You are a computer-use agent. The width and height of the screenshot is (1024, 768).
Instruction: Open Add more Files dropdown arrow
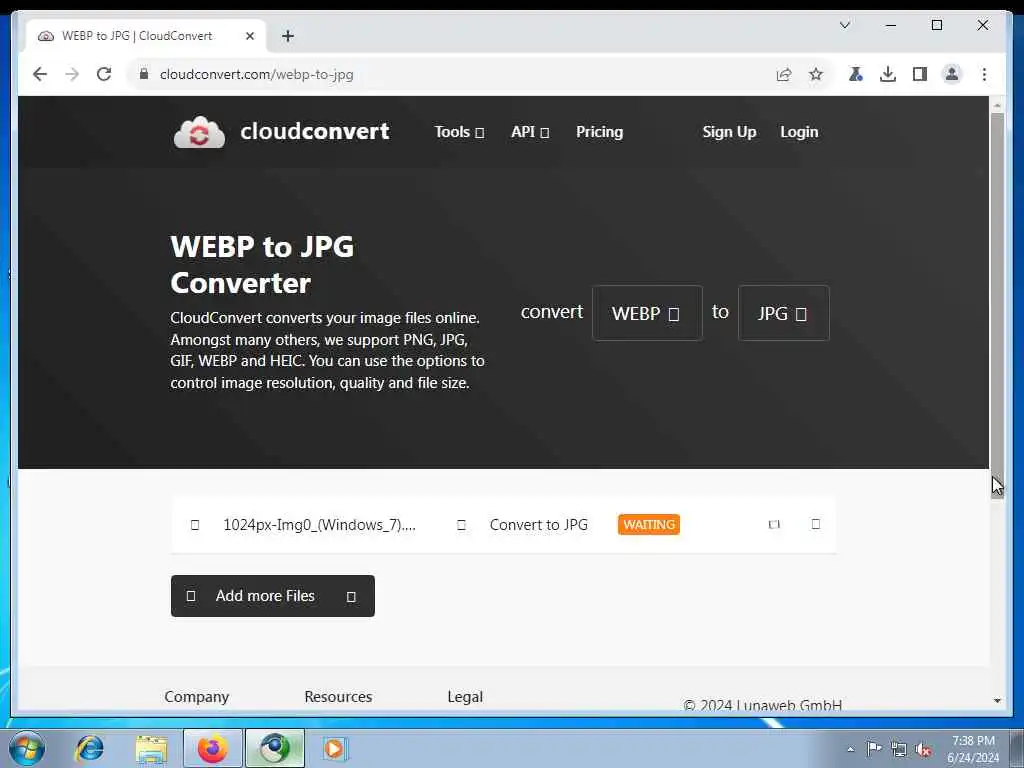point(351,596)
